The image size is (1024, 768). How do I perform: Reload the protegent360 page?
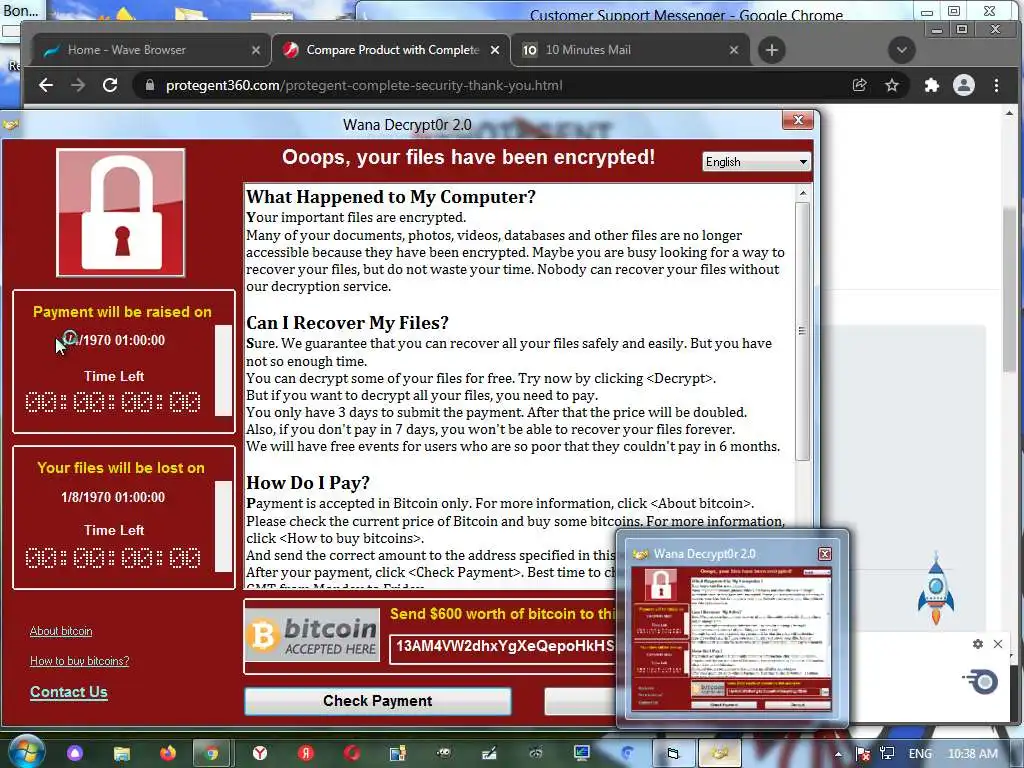pyautogui.click(x=110, y=85)
